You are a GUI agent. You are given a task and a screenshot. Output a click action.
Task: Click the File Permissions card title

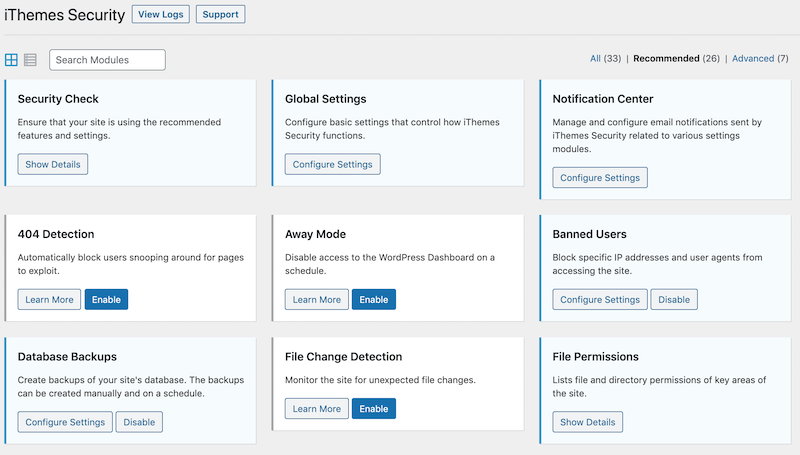click(x=595, y=357)
